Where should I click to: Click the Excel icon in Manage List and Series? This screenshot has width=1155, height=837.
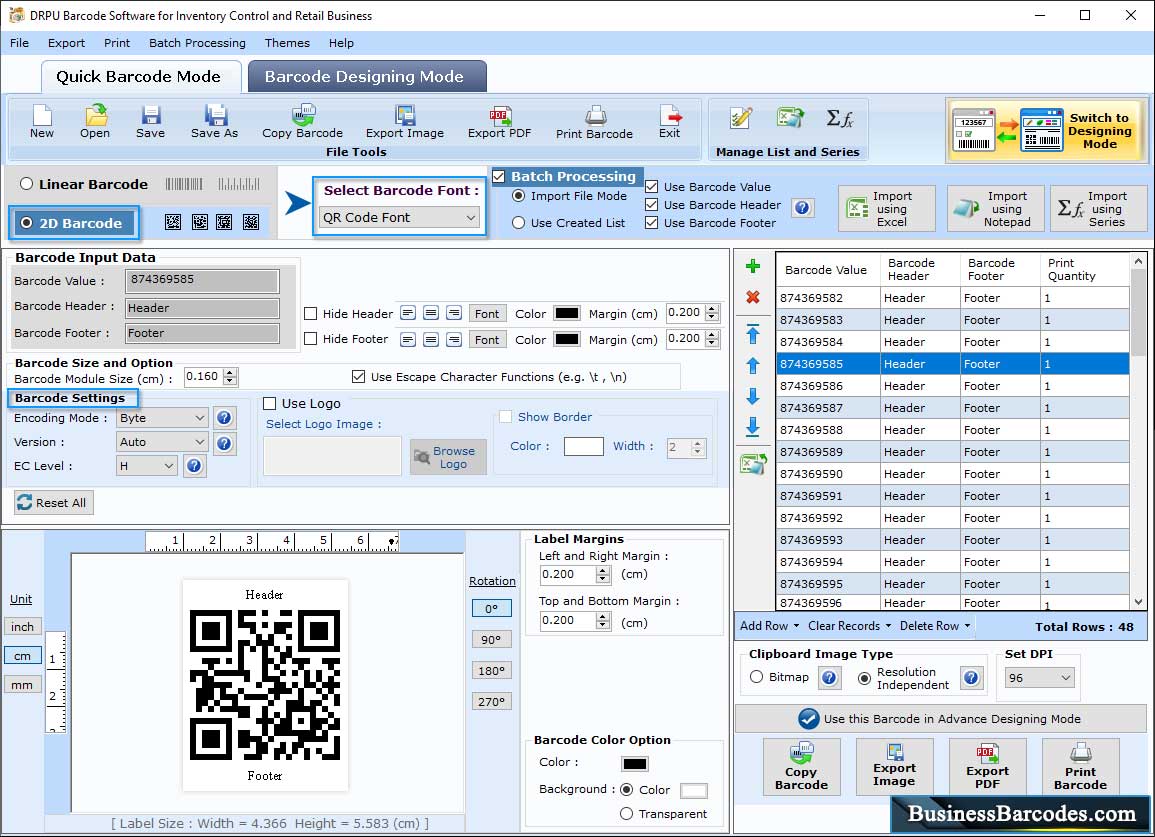(790, 118)
